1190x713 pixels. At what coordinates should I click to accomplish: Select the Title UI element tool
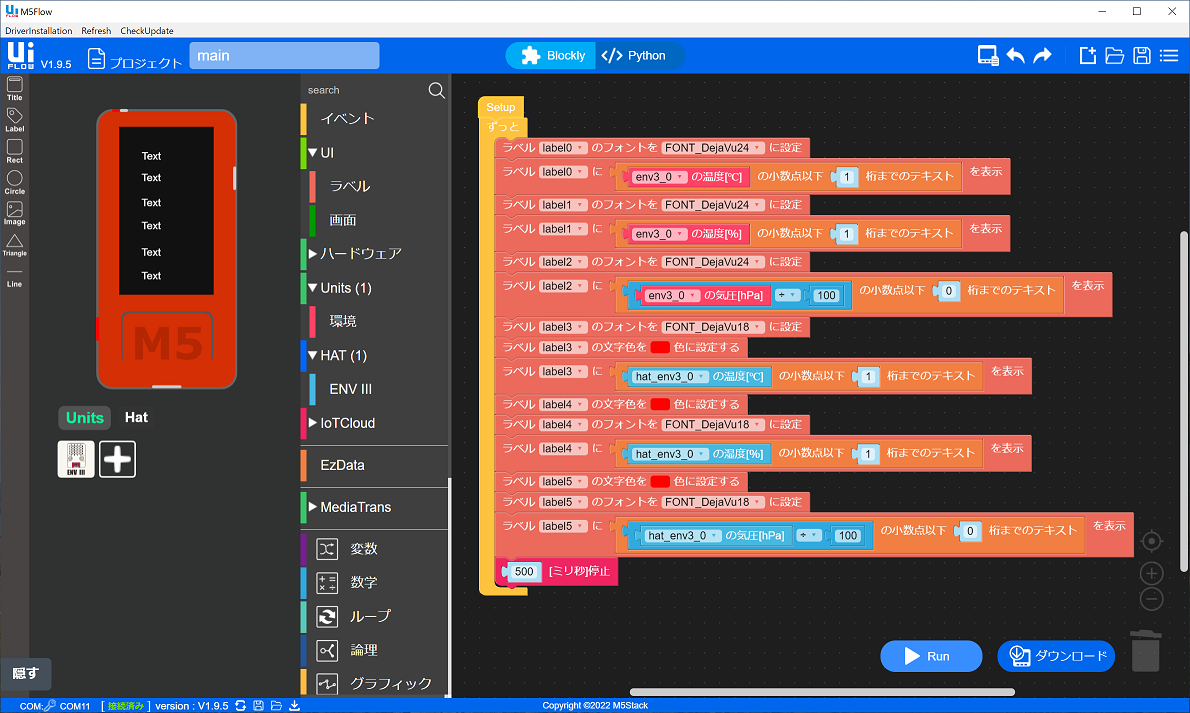point(14,88)
